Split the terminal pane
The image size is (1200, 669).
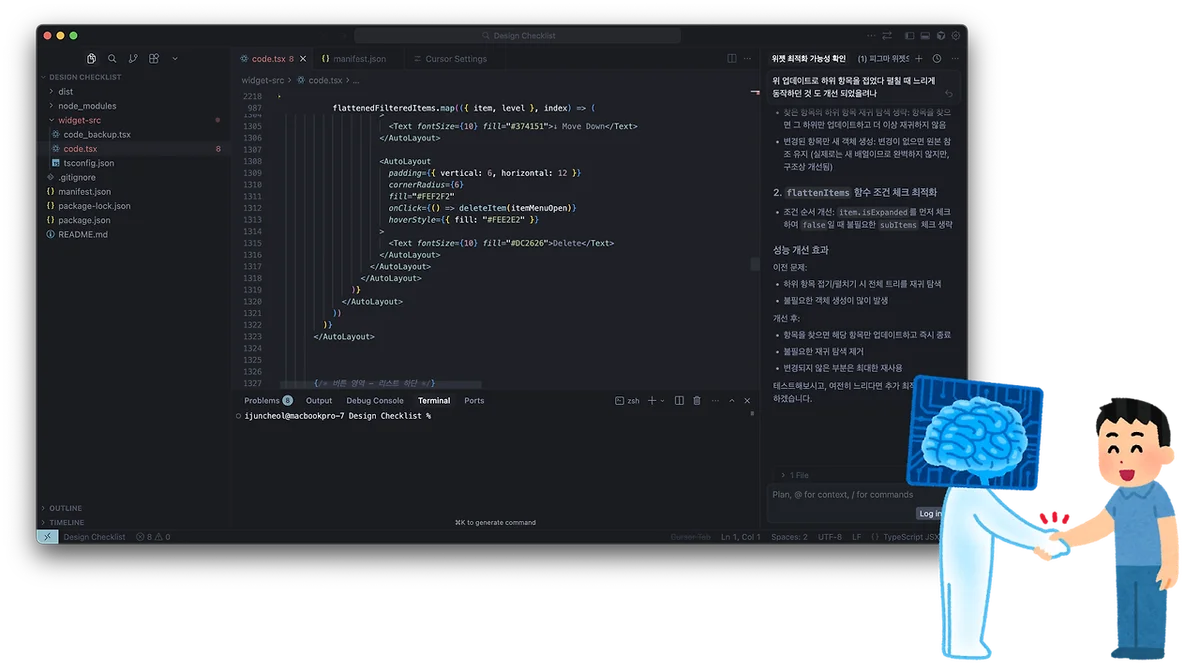(x=679, y=401)
